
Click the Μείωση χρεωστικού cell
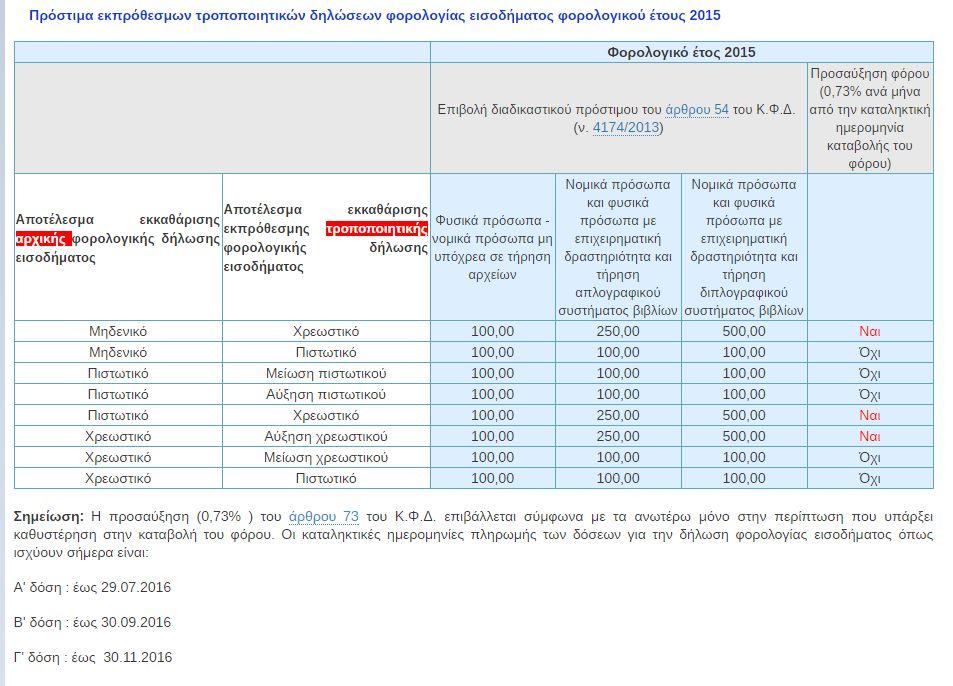click(x=326, y=457)
